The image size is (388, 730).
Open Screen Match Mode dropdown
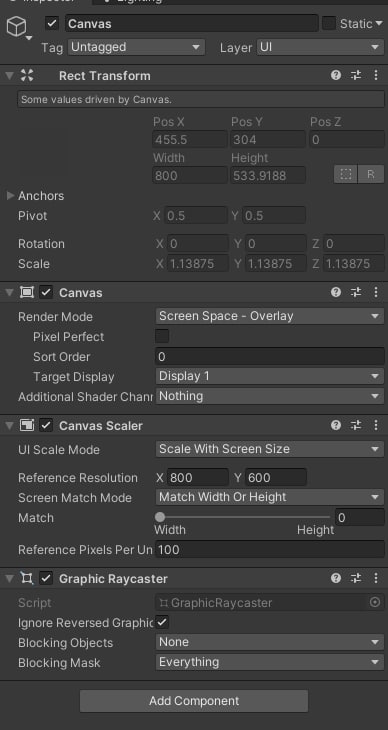tap(270, 497)
